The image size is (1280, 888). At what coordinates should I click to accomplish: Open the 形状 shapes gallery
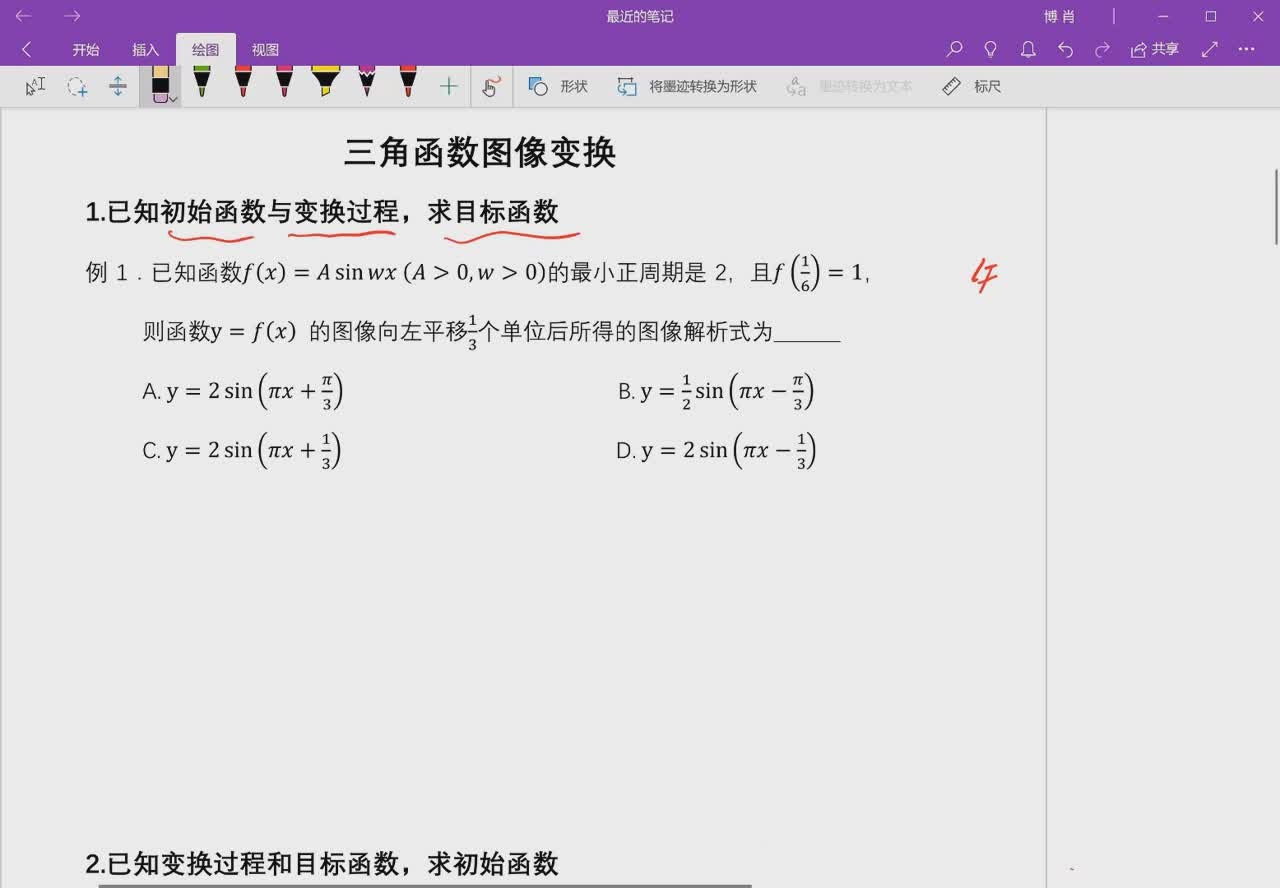tap(558, 87)
